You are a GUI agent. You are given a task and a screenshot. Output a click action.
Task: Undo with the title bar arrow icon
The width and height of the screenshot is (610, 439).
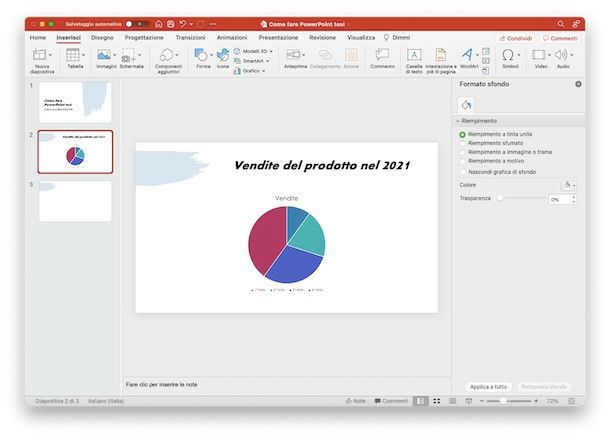(x=182, y=24)
